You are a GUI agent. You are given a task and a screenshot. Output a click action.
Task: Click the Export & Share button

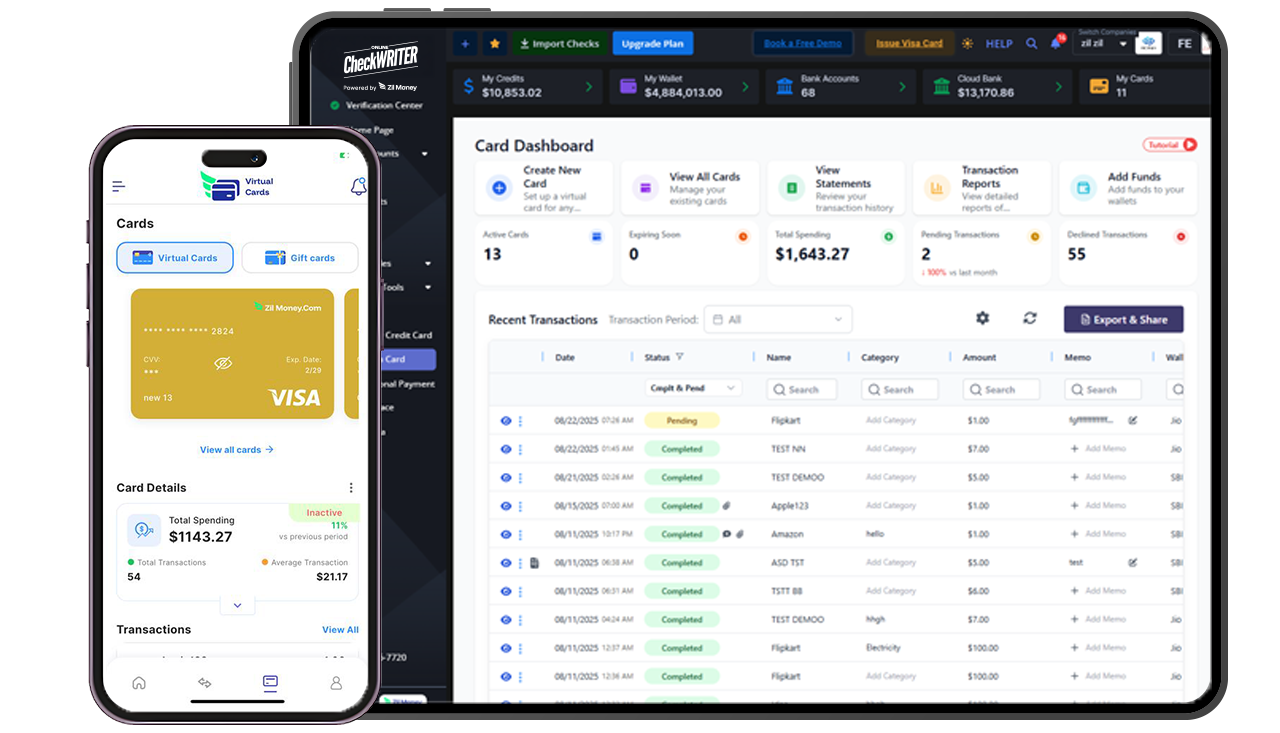click(x=1123, y=320)
